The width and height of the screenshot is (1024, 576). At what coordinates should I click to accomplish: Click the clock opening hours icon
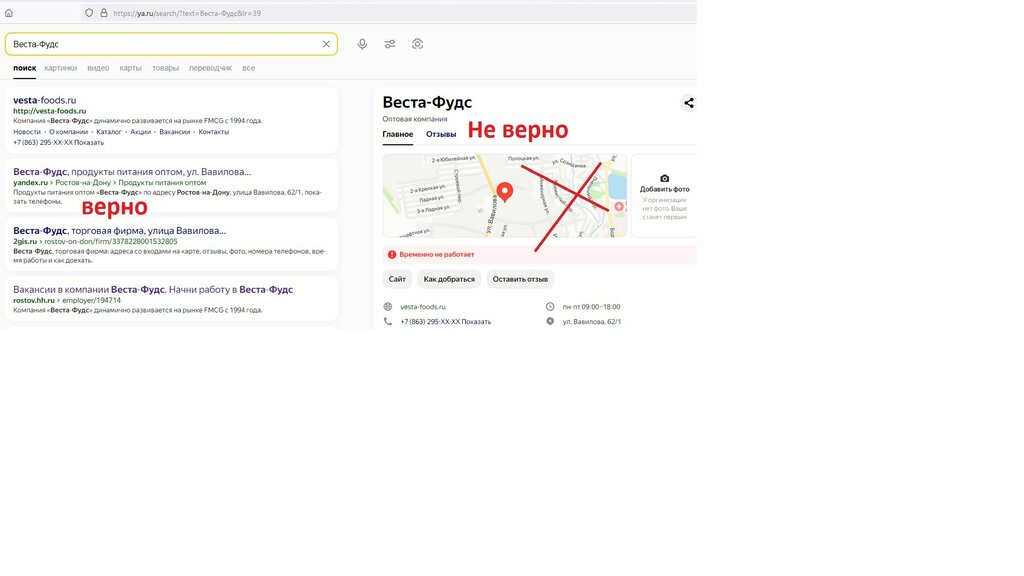pos(550,306)
